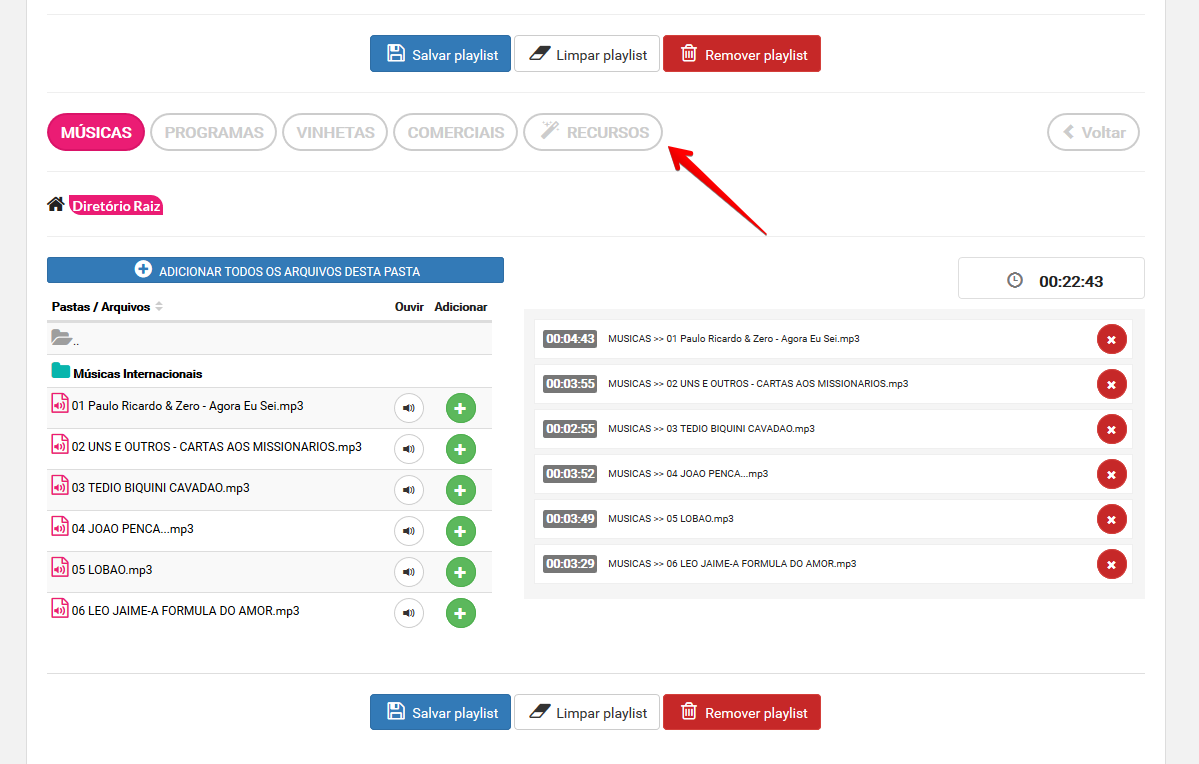Open the Músicas Internacionais folder
The height and width of the screenshot is (764, 1199).
138,373
